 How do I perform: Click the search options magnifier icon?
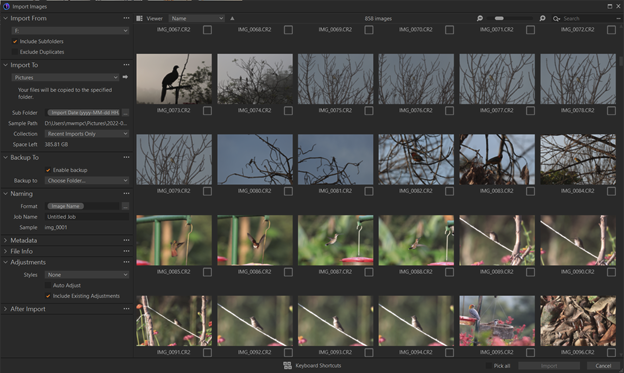click(x=556, y=18)
